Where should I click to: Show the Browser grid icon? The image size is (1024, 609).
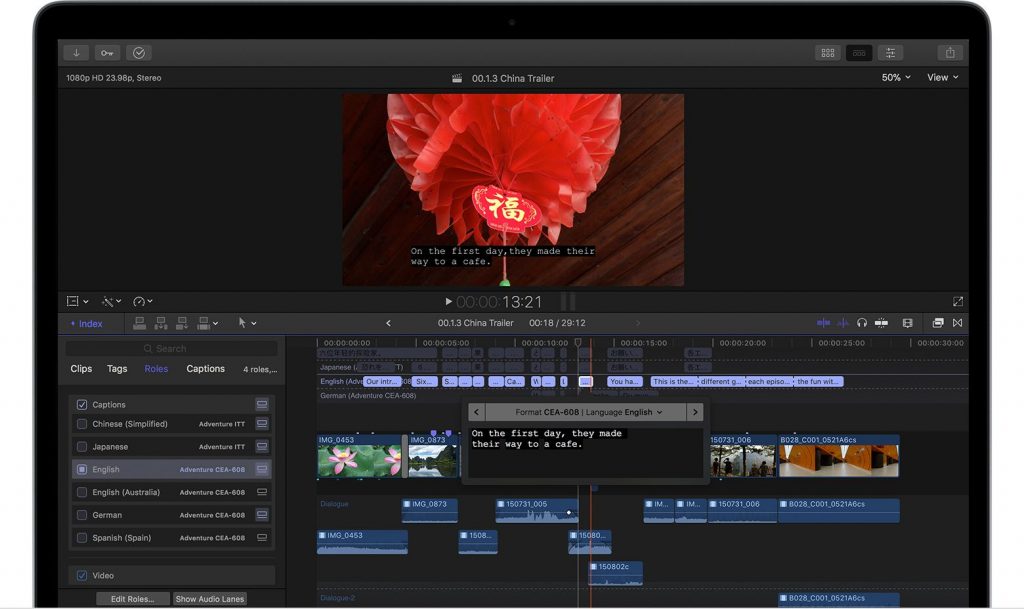(x=827, y=53)
